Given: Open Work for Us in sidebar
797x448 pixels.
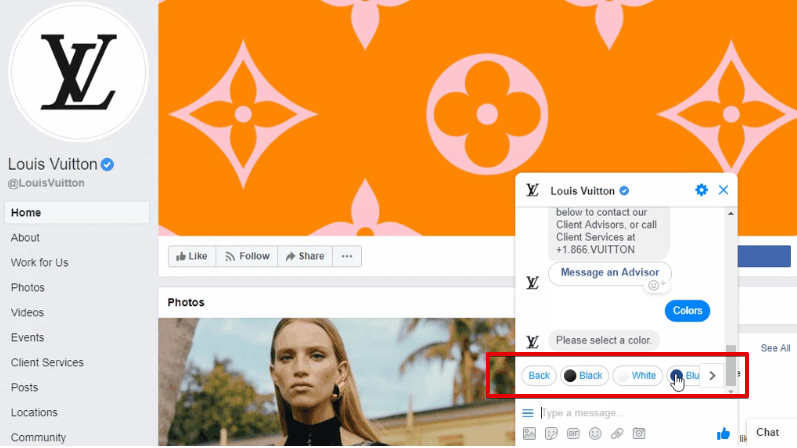Looking at the screenshot, I should coord(40,262).
